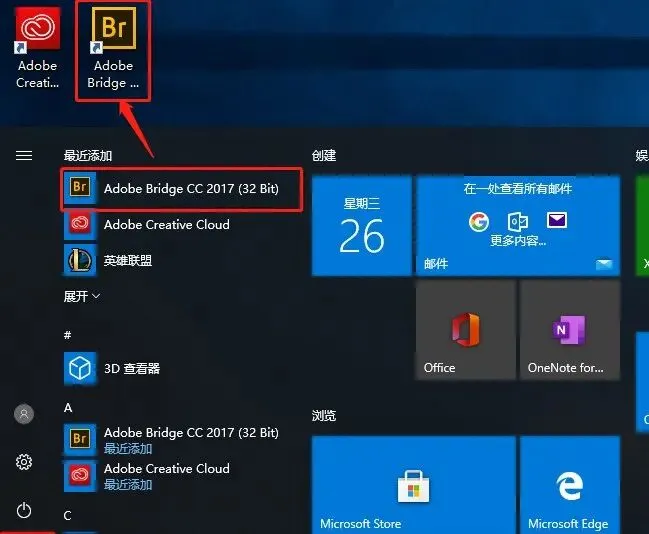Open Settings gear icon
This screenshot has height=534, width=649.
pos(24,462)
